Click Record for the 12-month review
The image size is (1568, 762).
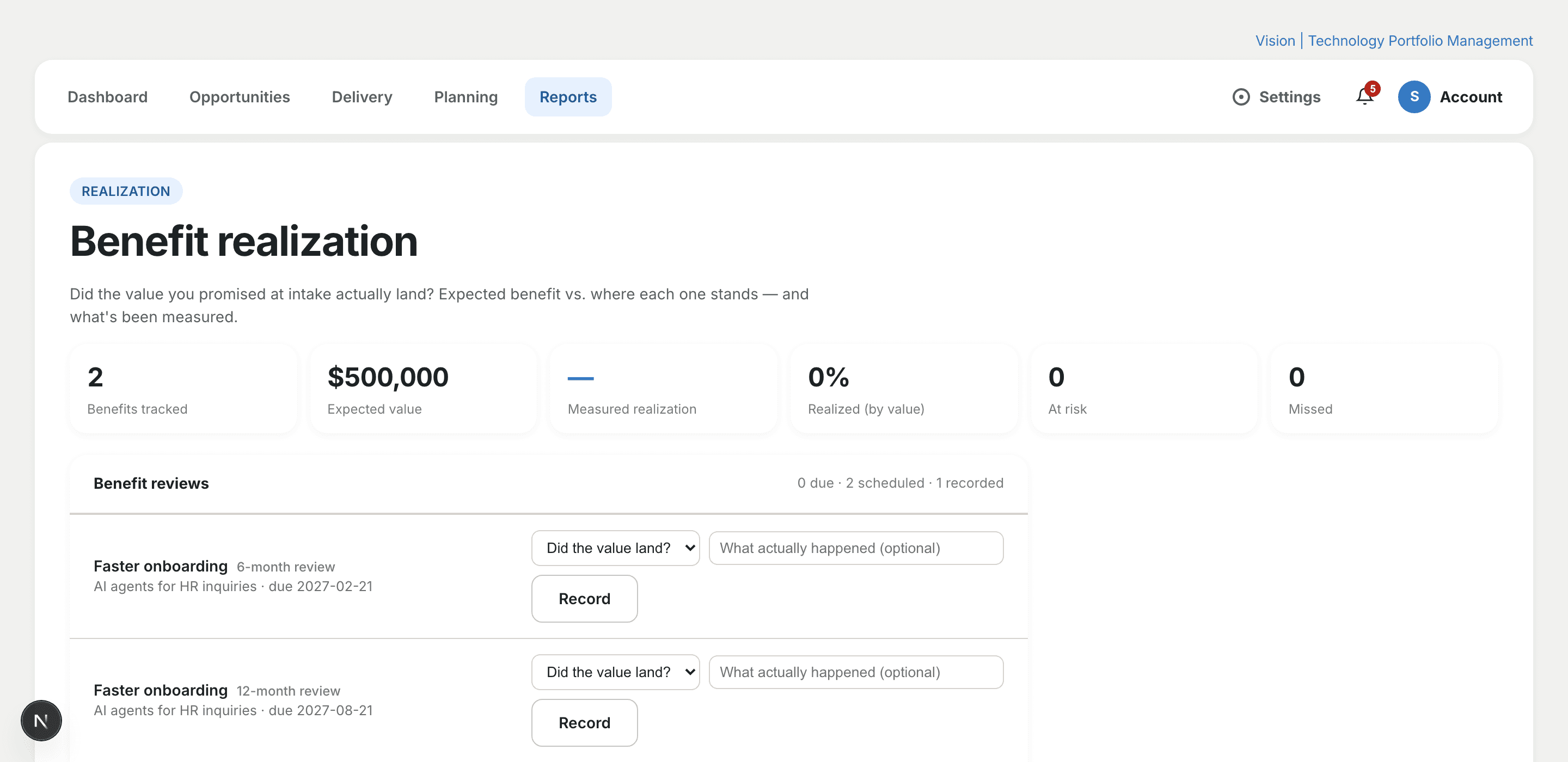coord(584,723)
